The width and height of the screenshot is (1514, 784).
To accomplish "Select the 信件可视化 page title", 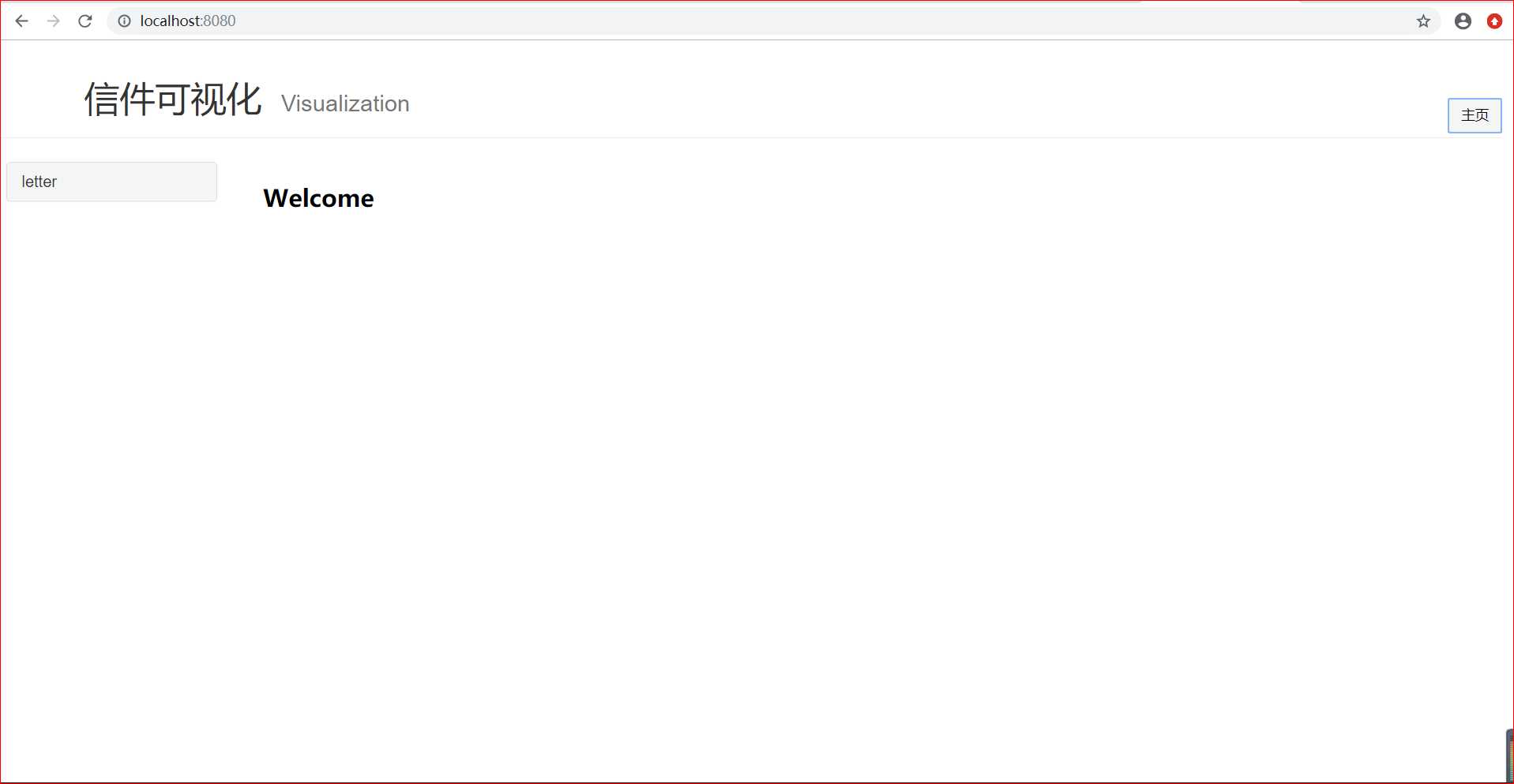I will 173,100.
